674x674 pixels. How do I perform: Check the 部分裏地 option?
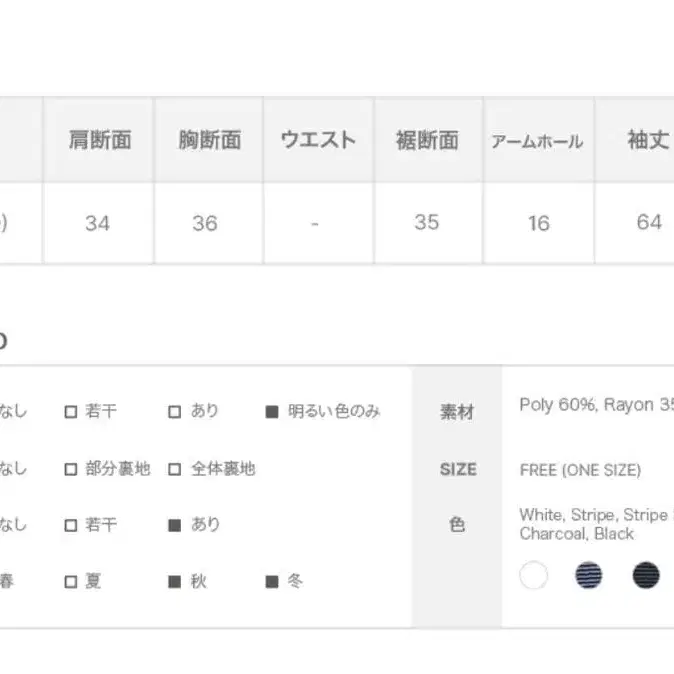pyautogui.click(x=71, y=469)
